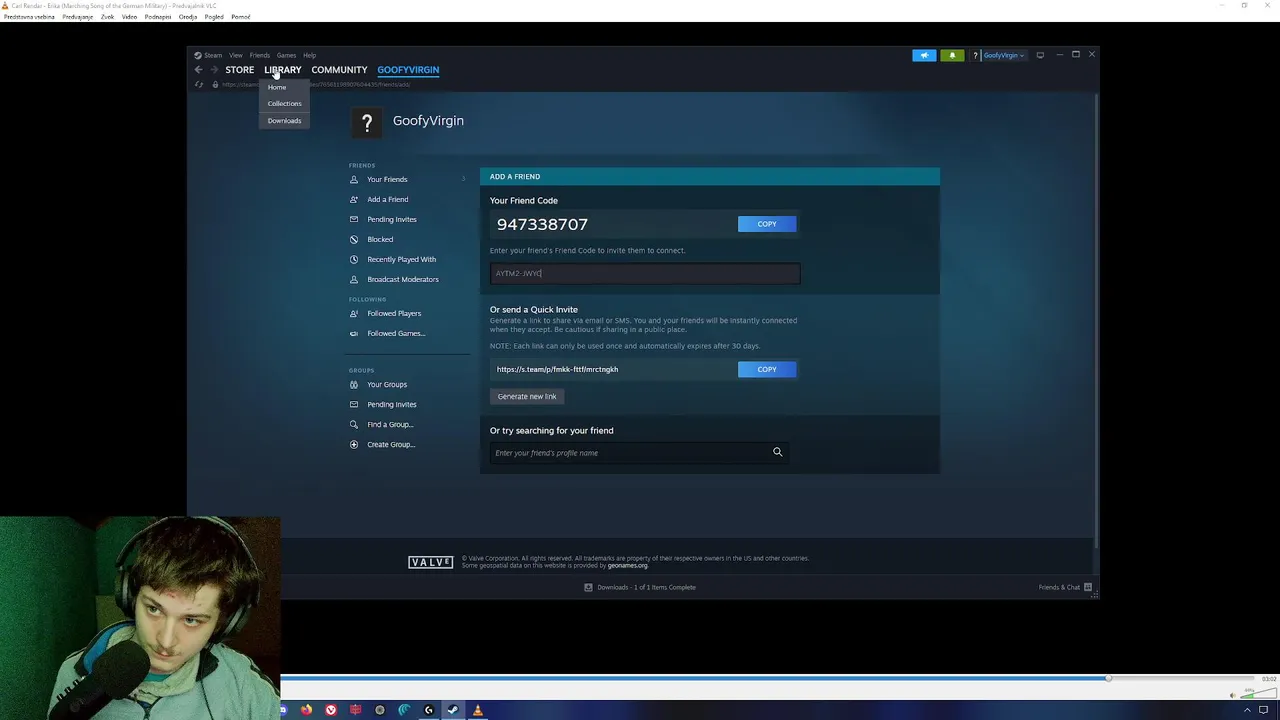This screenshot has width=1280, height=720.
Task: Click the GoofyVirgin profile name heading
Action: click(x=428, y=120)
